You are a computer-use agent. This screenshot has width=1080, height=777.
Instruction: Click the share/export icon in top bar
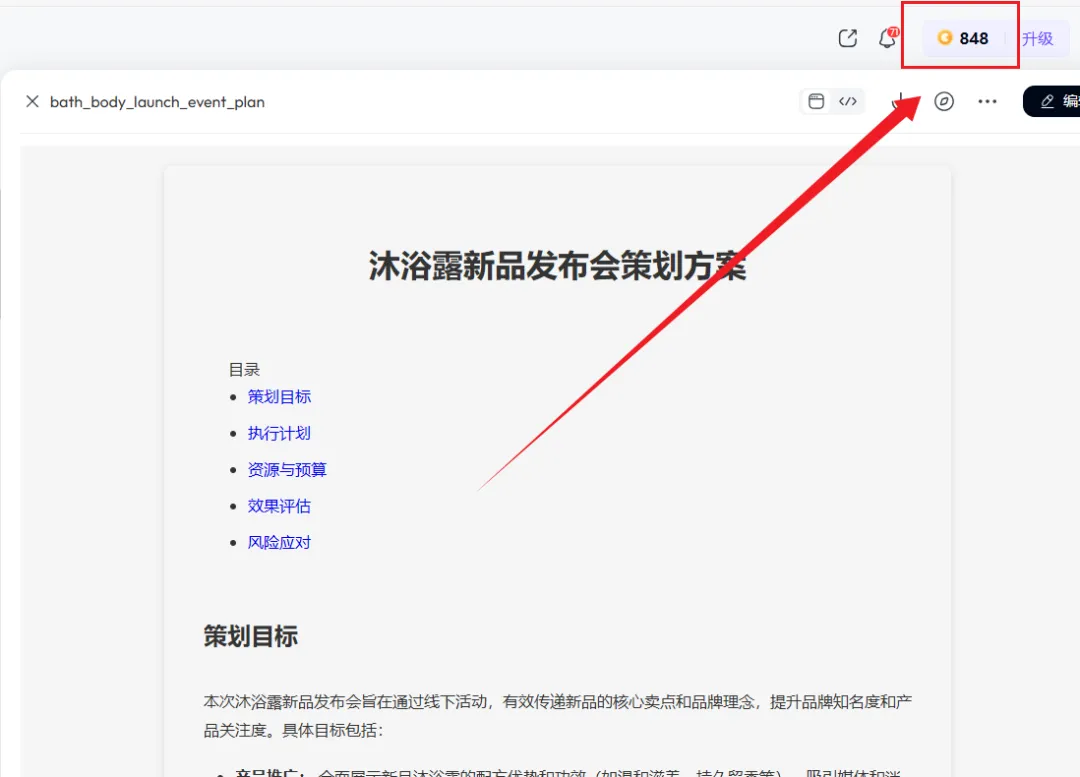[x=848, y=39]
